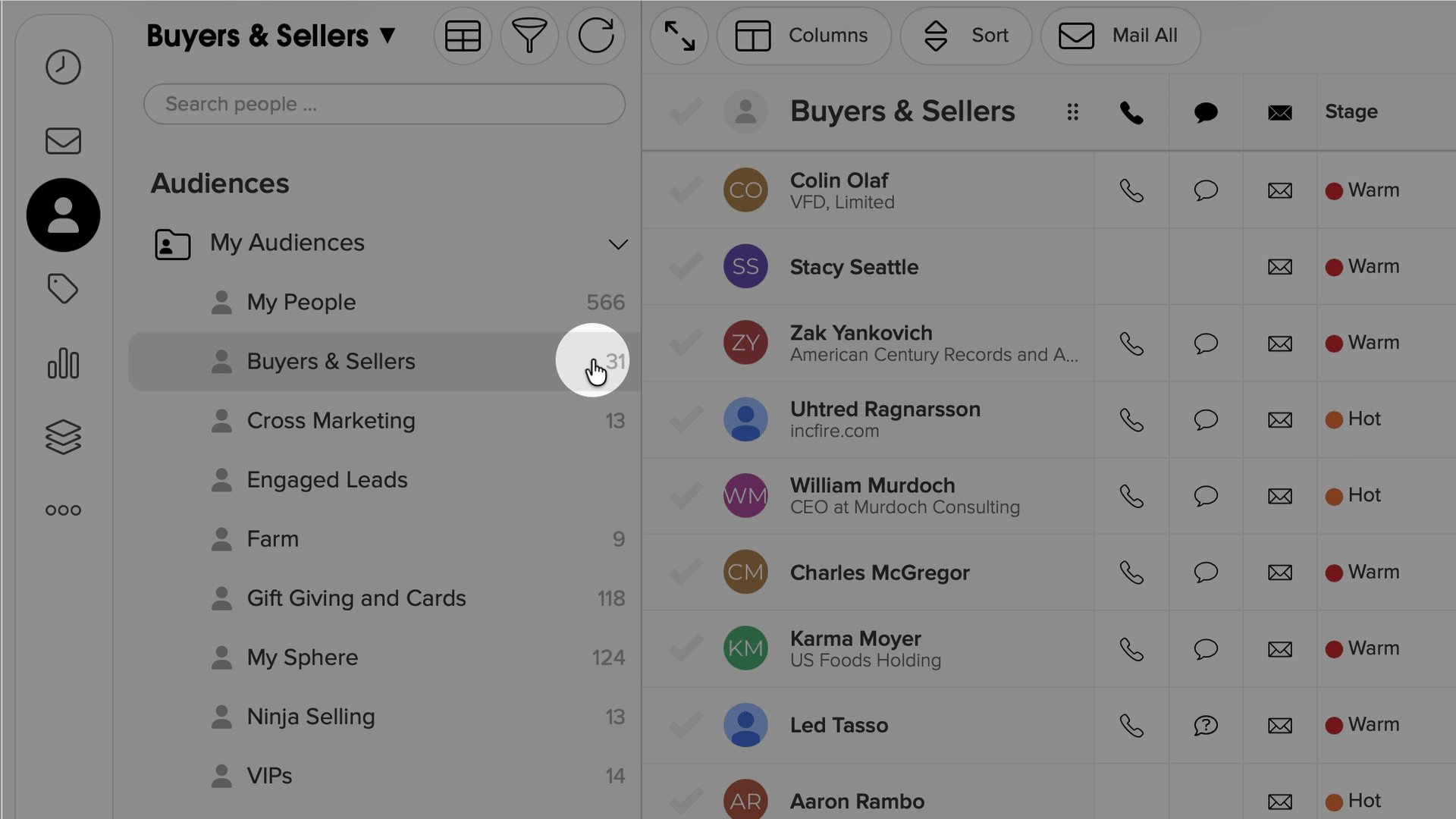Open the more options ellipsis sidebar menu
Image resolution: width=1456 pixels, height=819 pixels.
(63, 510)
